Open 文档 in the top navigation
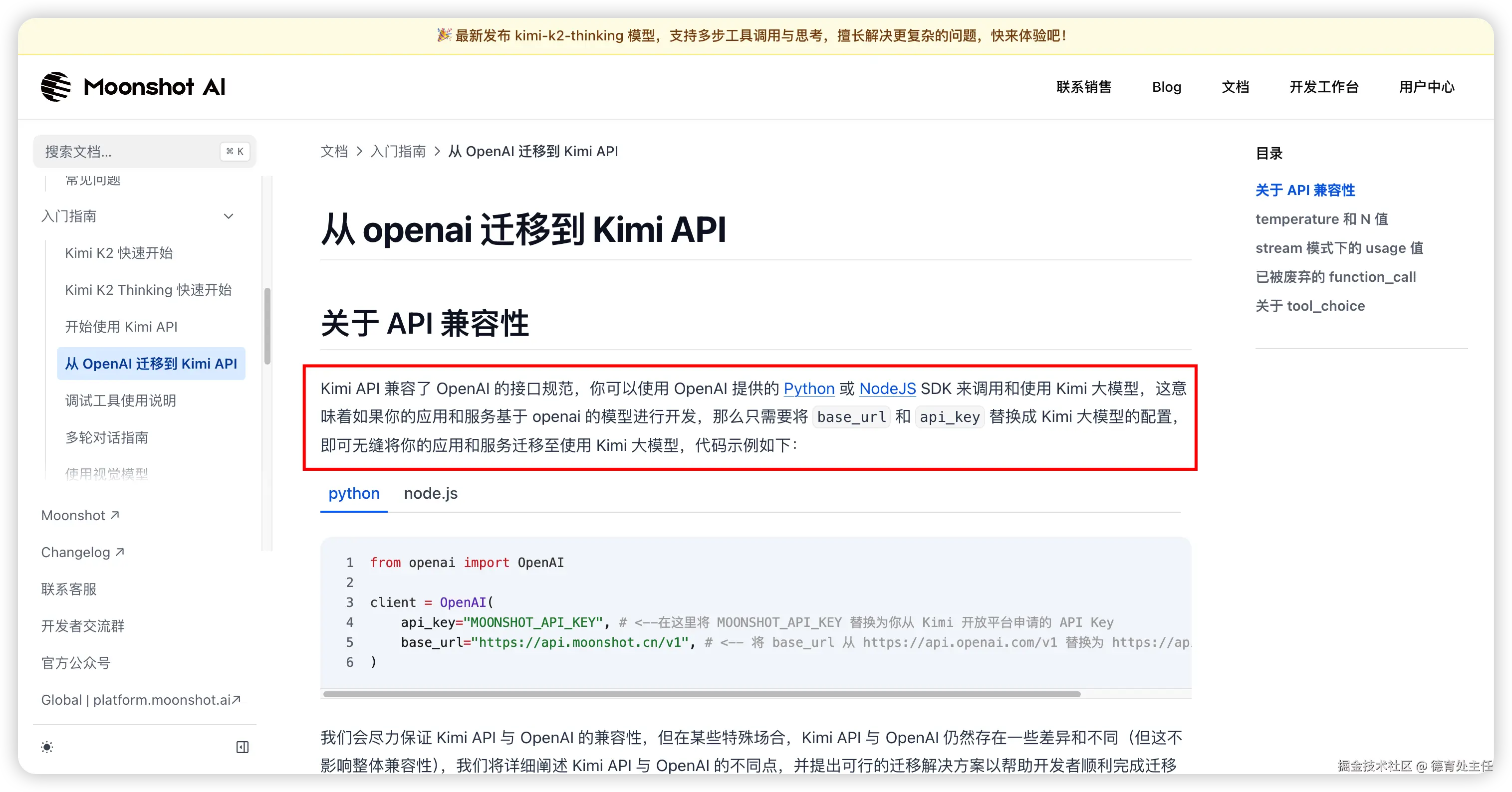Screen dimensions: 1512x792 click(1235, 87)
